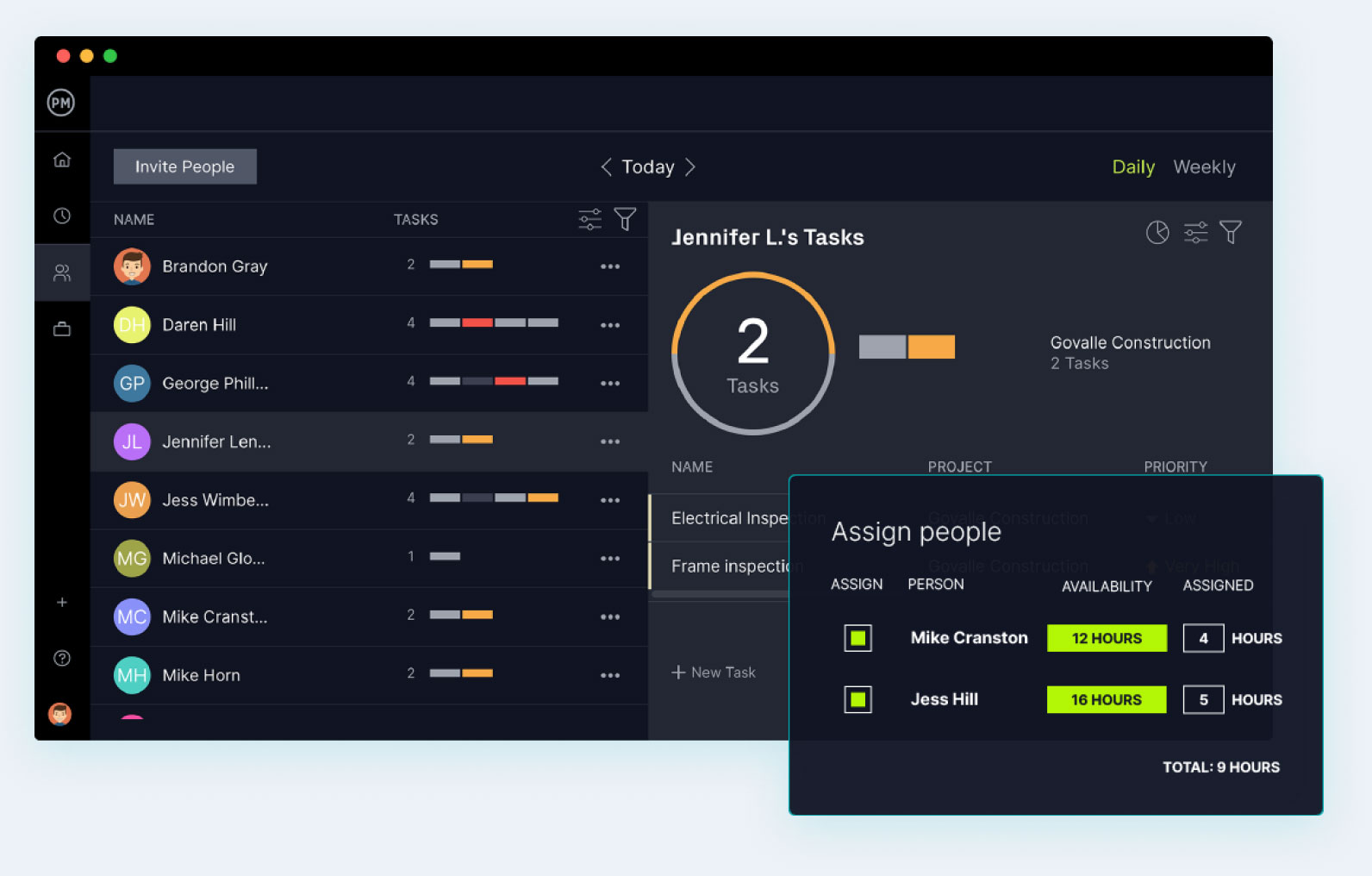Open the briefcase portfolio icon in sidebar
This screenshot has height=876, width=1372.
click(62, 328)
